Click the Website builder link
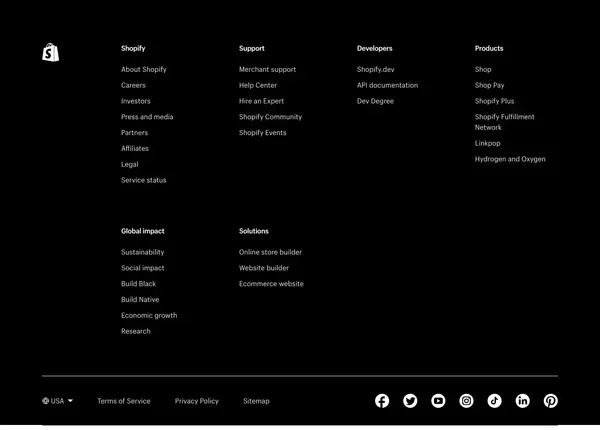Screen dimensions: 600x430 264,268
